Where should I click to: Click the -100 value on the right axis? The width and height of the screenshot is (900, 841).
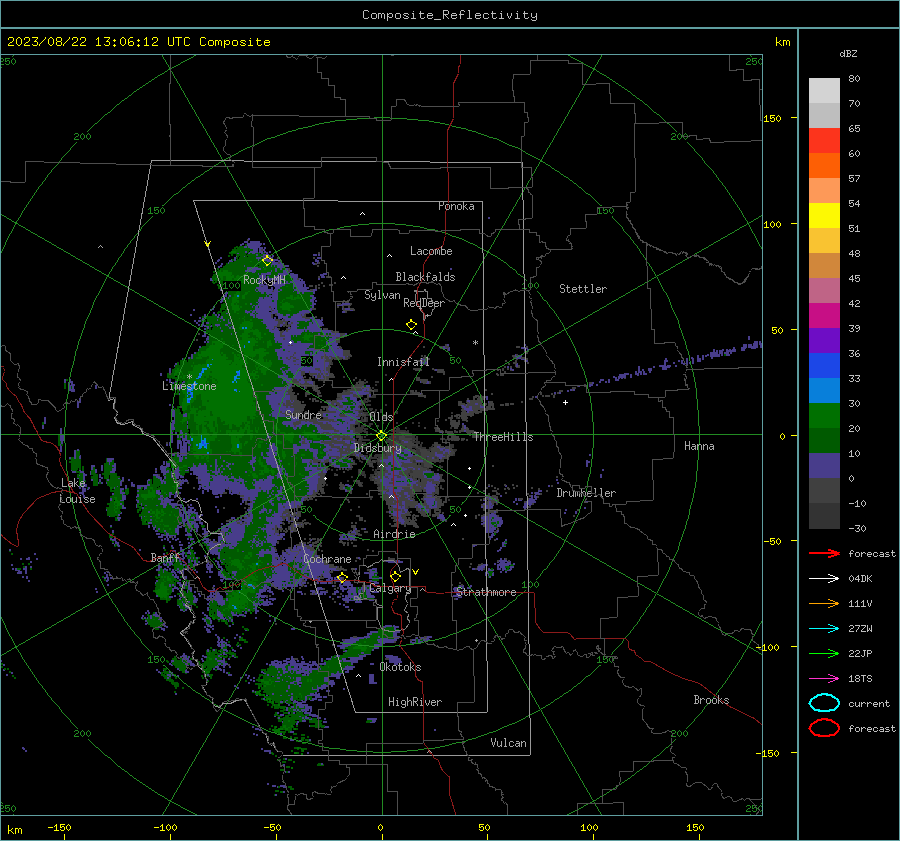click(x=769, y=648)
